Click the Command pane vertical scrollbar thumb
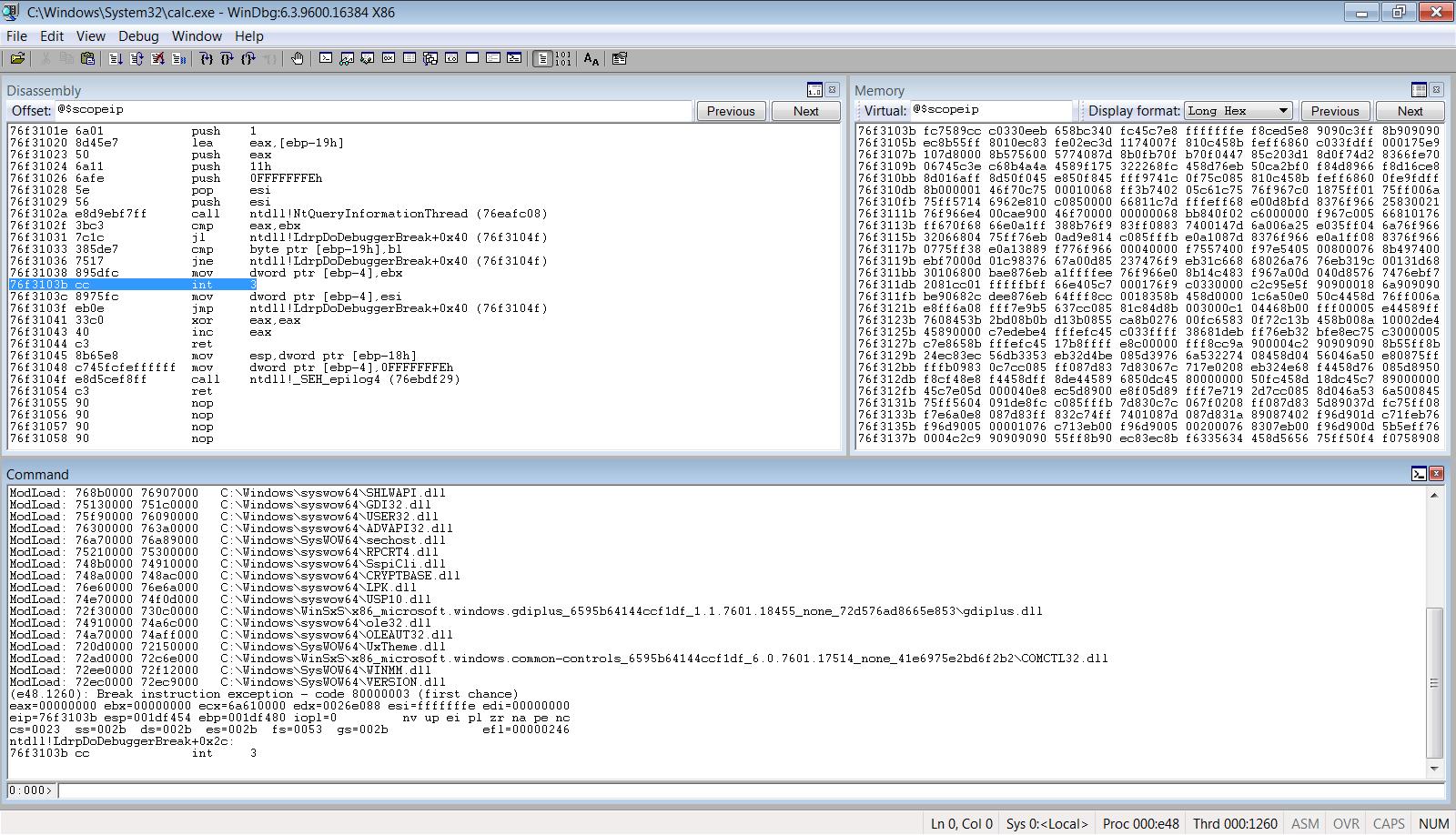 1434,682
